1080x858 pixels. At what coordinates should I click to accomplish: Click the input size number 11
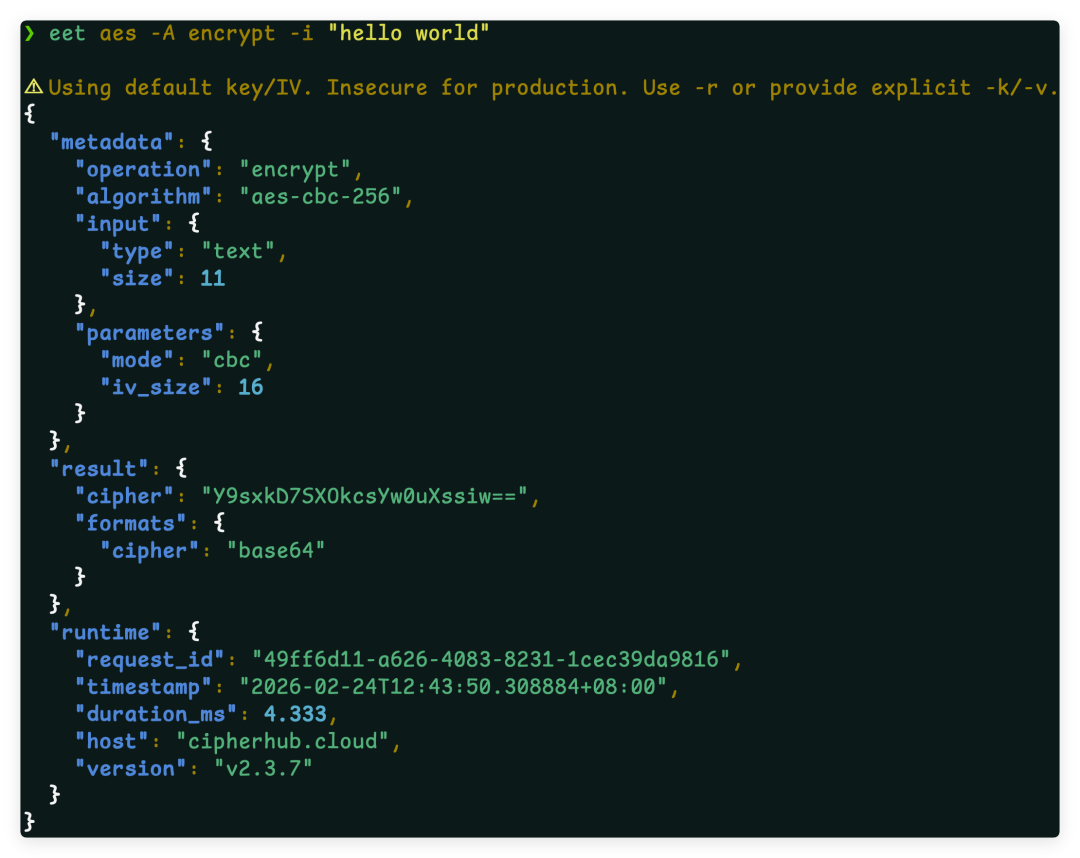[x=213, y=278]
